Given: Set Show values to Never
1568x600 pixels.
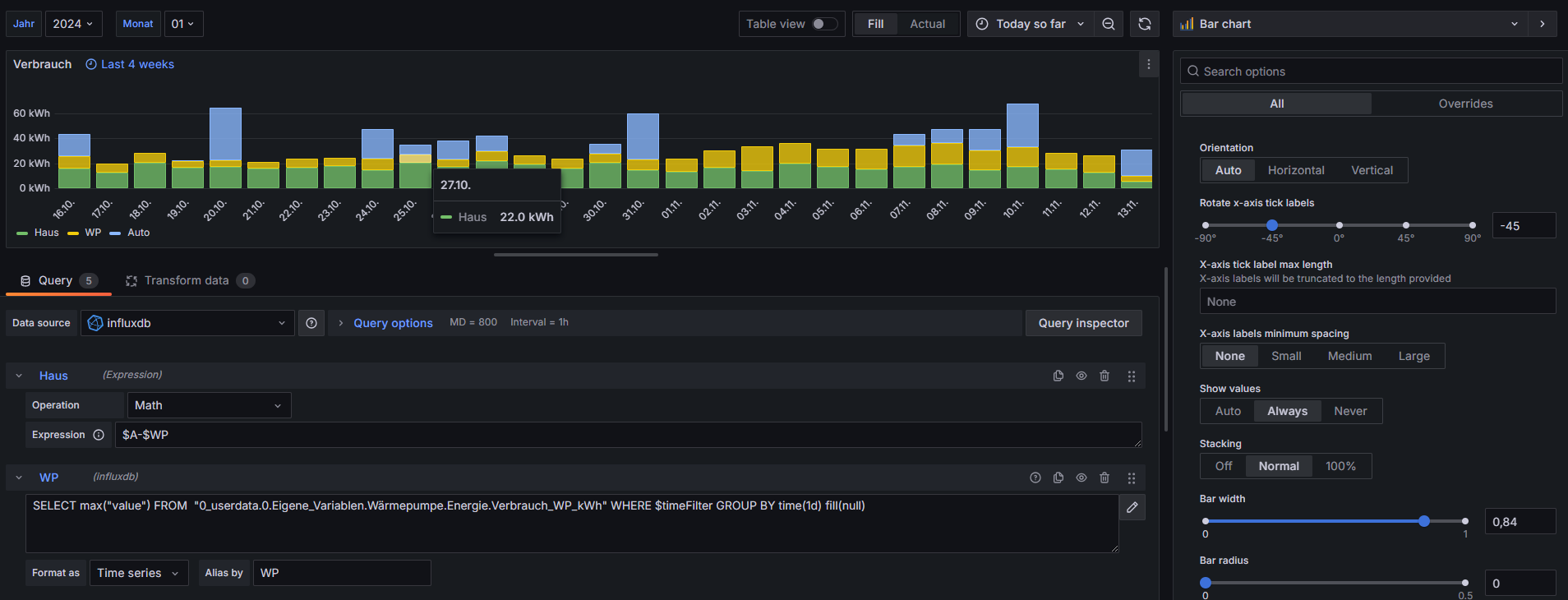Looking at the screenshot, I should click(x=1350, y=411).
